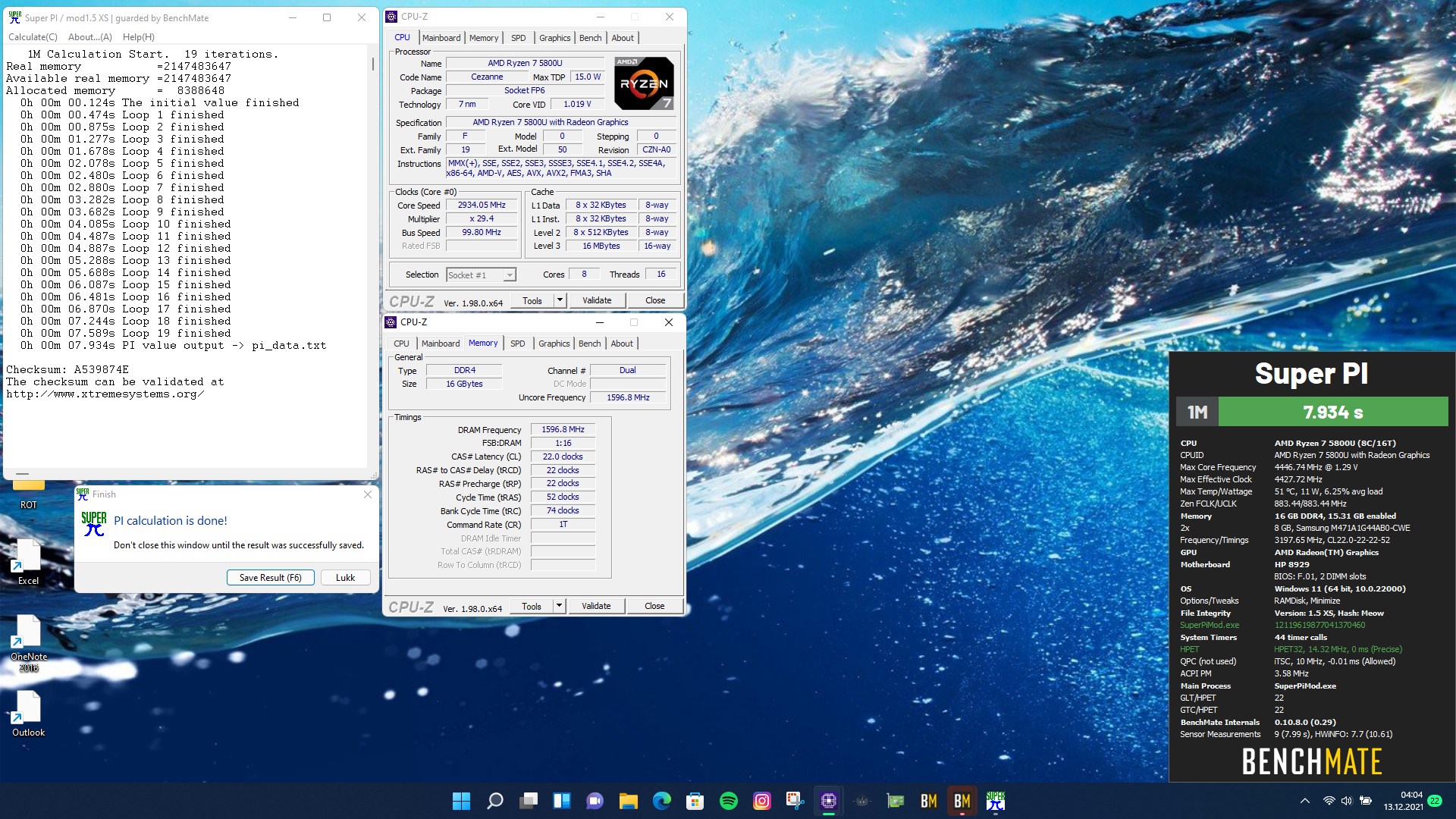The image size is (1456, 819).
Task: Click Validate in bottom CPU-Z window
Action: pos(596,607)
